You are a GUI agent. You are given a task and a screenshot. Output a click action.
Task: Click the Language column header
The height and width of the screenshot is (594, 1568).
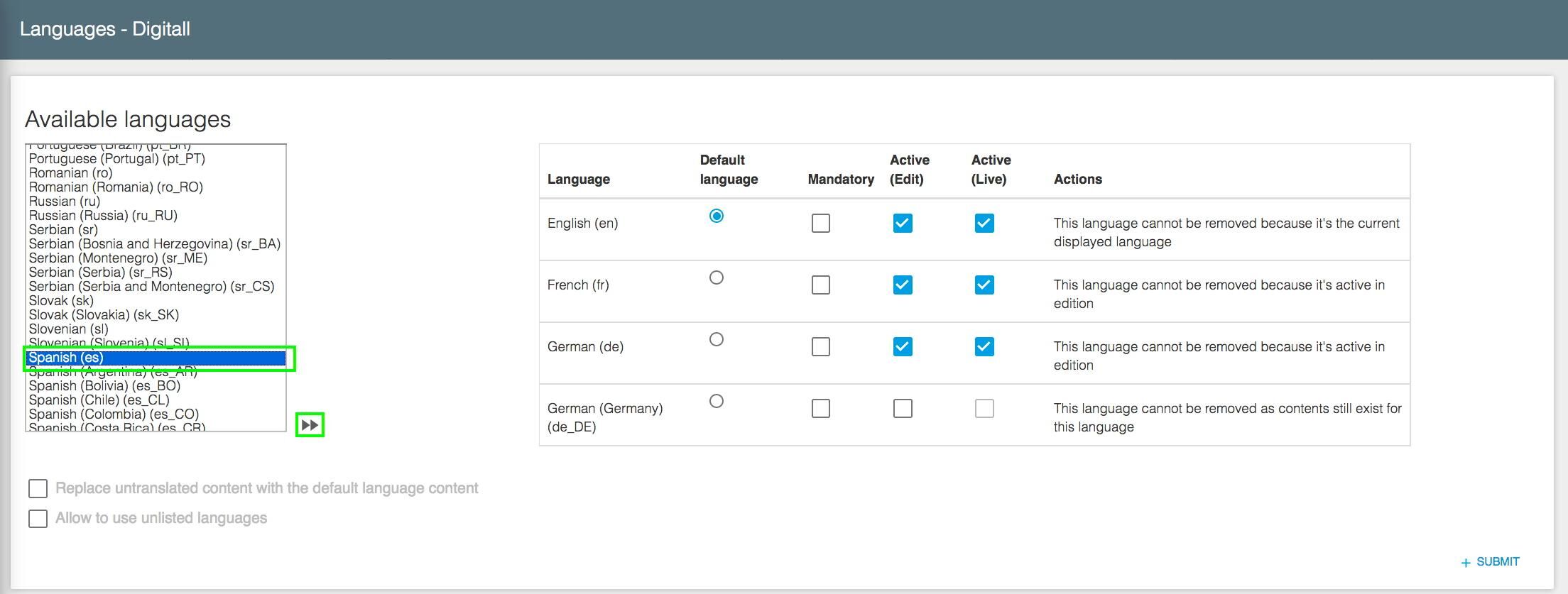578,179
